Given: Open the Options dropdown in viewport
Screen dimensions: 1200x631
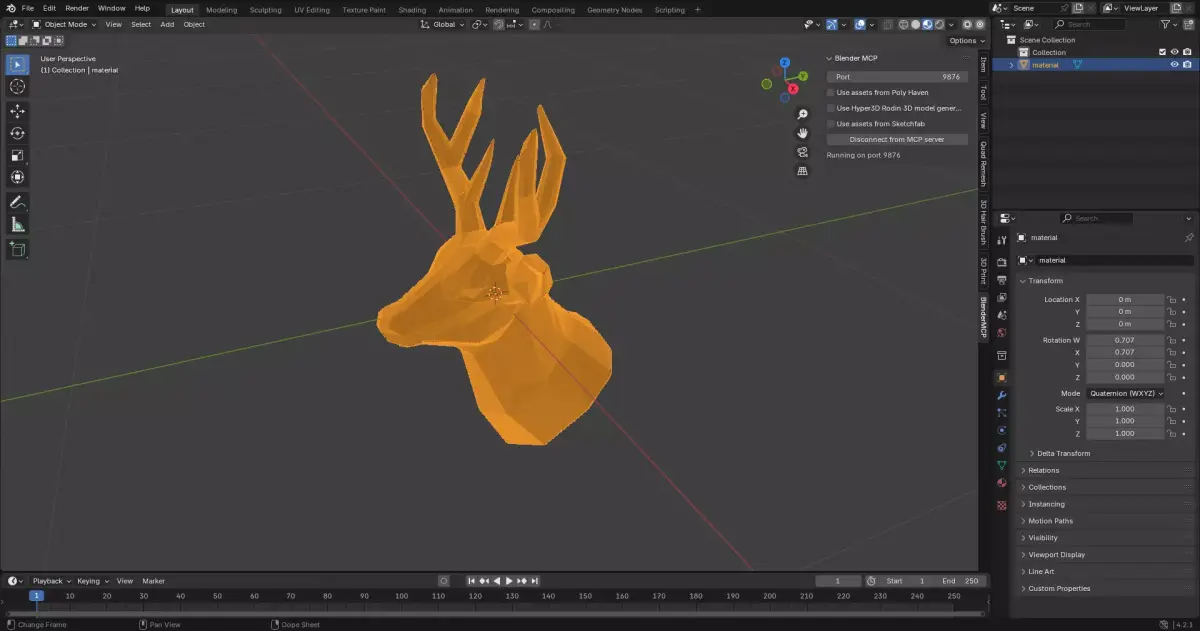Looking at the screenshot, I should tap(966, 40).
